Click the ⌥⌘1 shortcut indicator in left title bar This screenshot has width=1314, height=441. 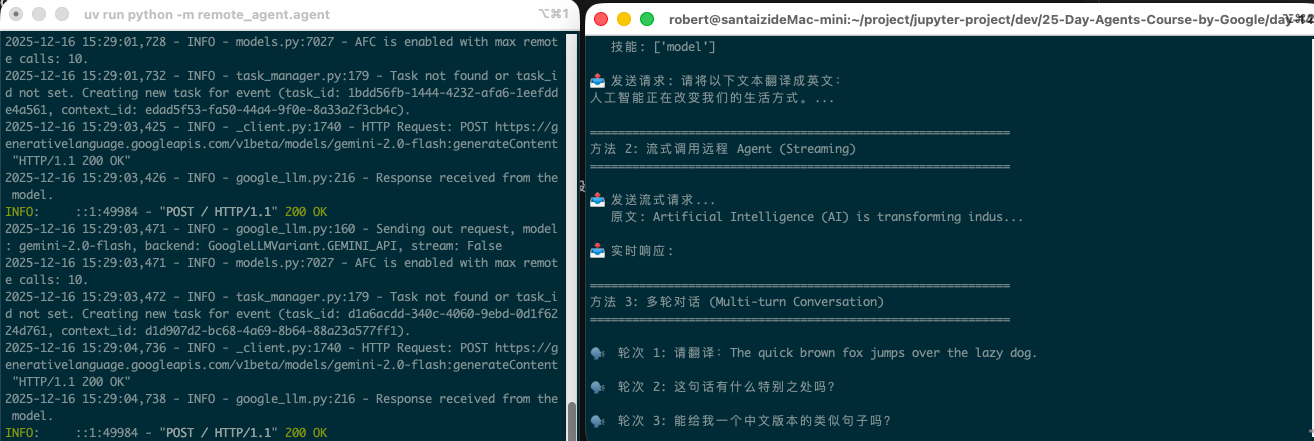552,15
